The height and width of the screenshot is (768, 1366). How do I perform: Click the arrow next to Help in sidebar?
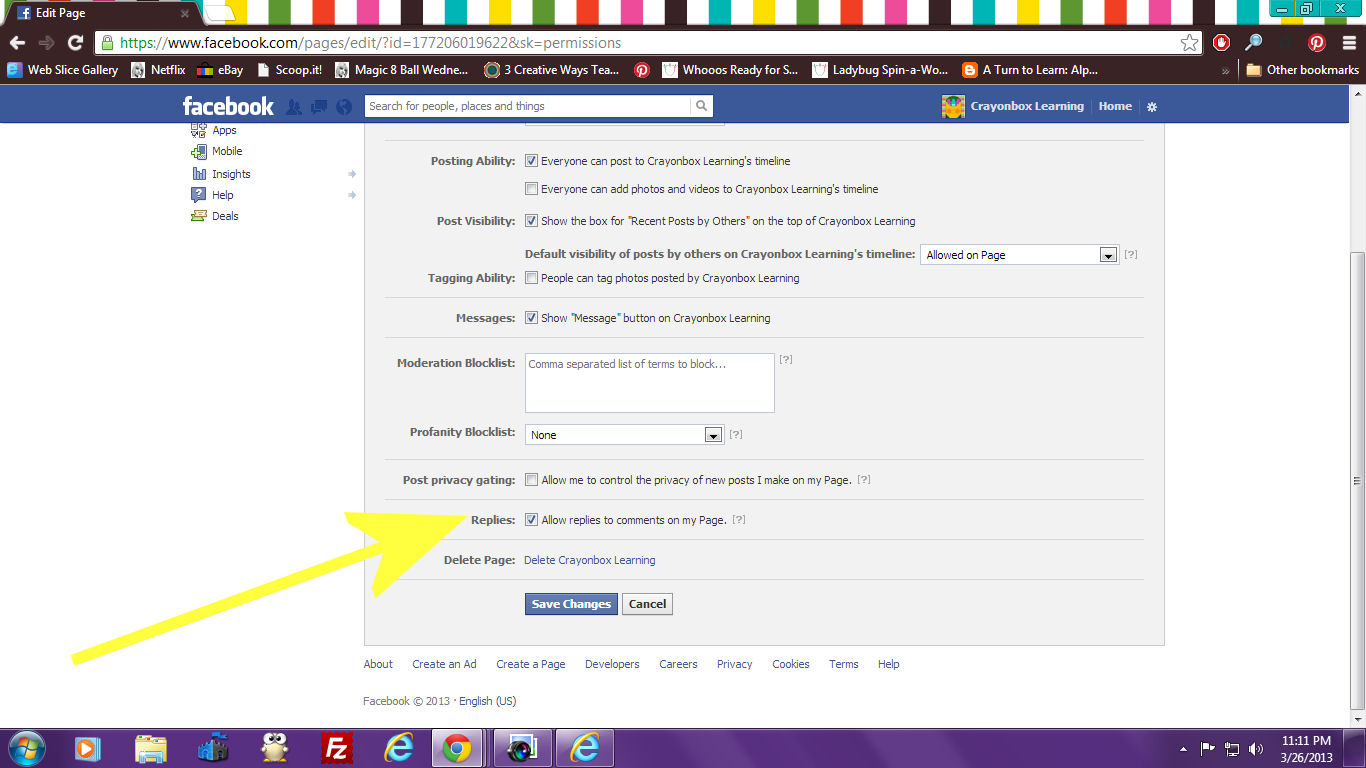(x=352, y=195)
